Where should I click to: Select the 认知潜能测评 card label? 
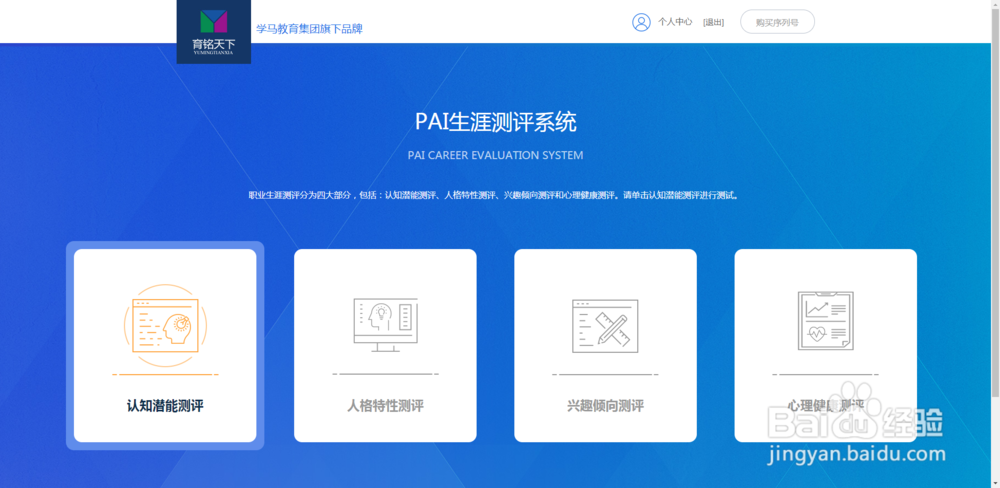[165, 406]
